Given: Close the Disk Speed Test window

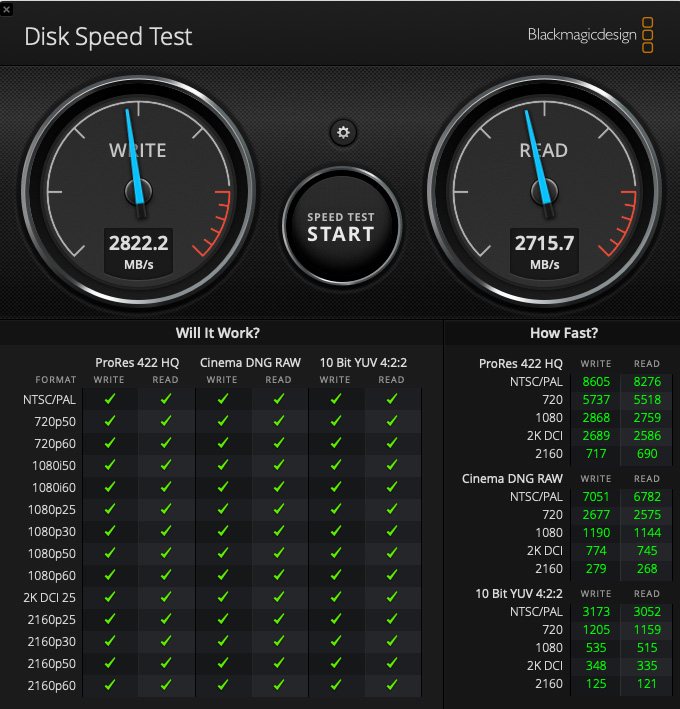Looking at the screenshot, I should (6, 9).
